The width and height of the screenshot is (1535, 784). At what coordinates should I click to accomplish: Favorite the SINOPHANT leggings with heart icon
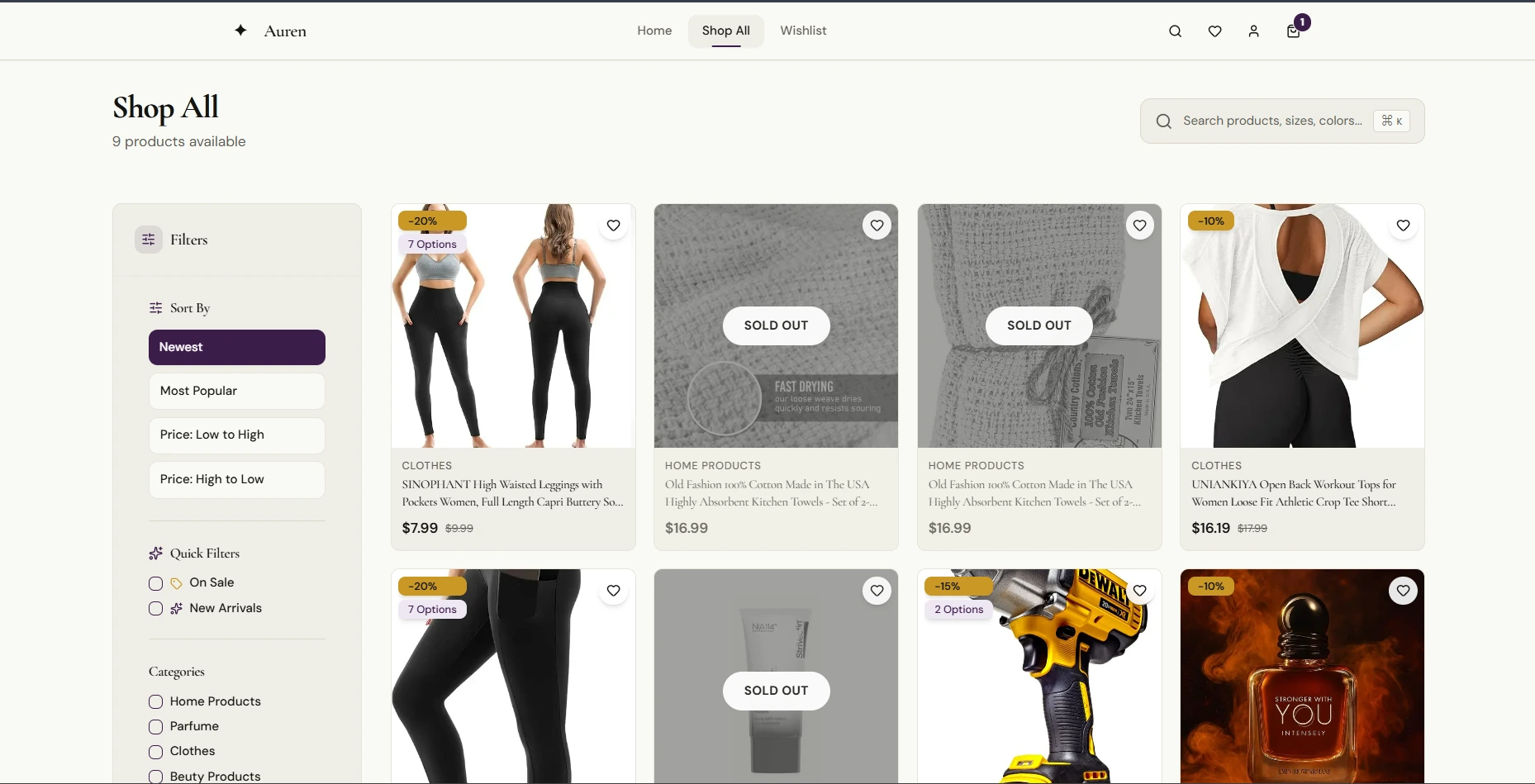[613, 226]
